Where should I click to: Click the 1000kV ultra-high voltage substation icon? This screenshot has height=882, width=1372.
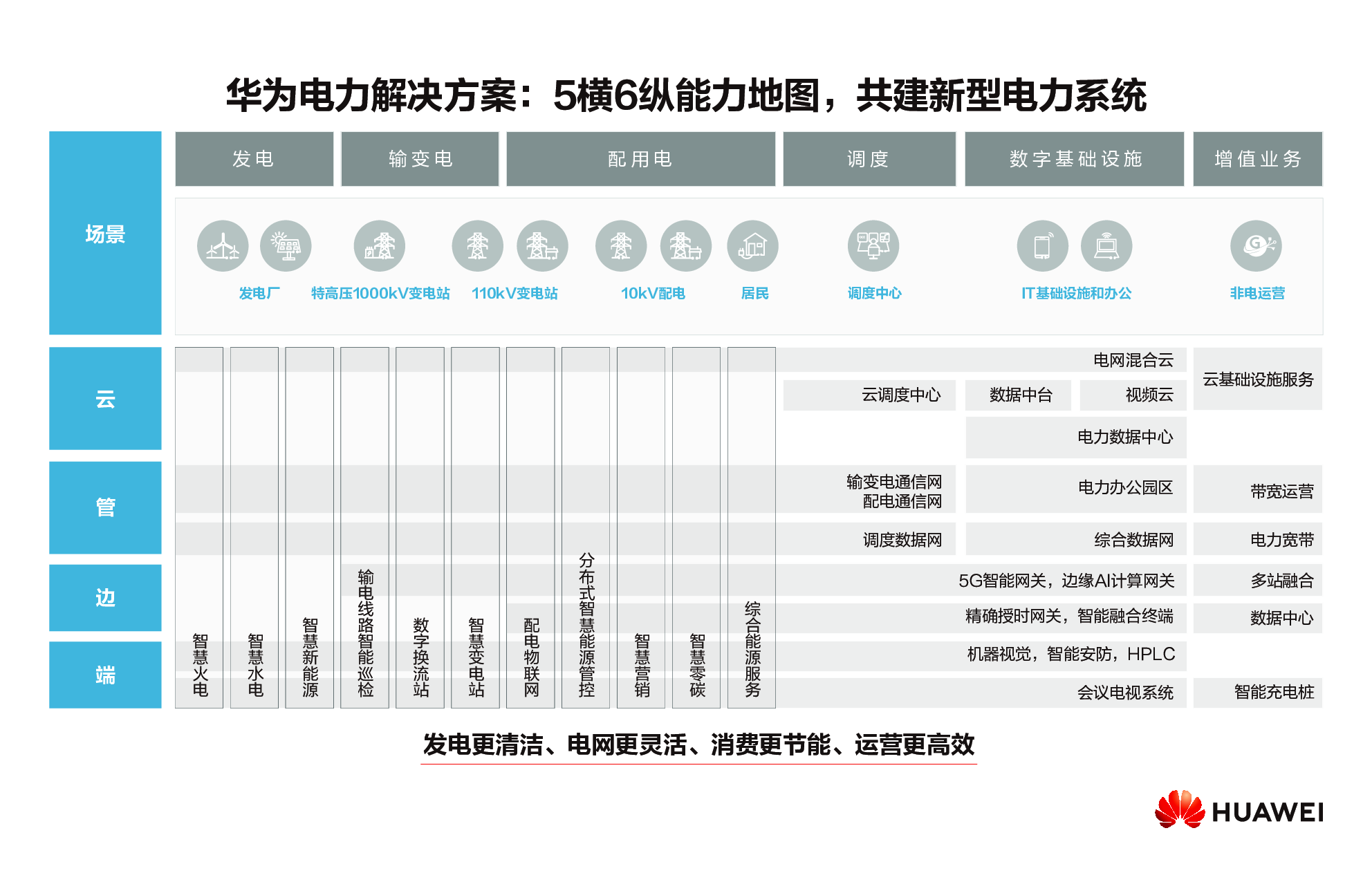point(380,246)
